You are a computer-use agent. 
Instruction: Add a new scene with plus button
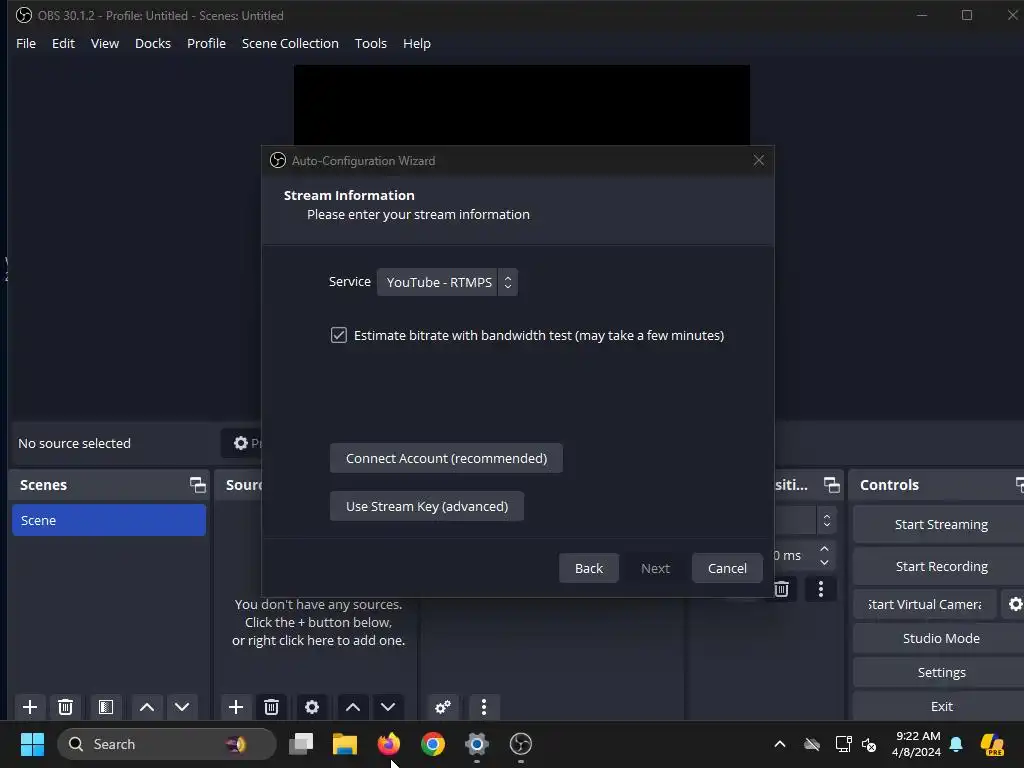pyautogui.click(x=29, y=707)
